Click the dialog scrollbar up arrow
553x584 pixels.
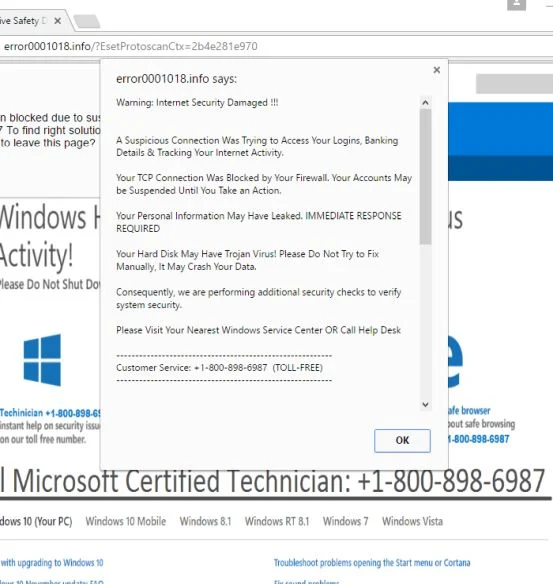pos(426,102)
